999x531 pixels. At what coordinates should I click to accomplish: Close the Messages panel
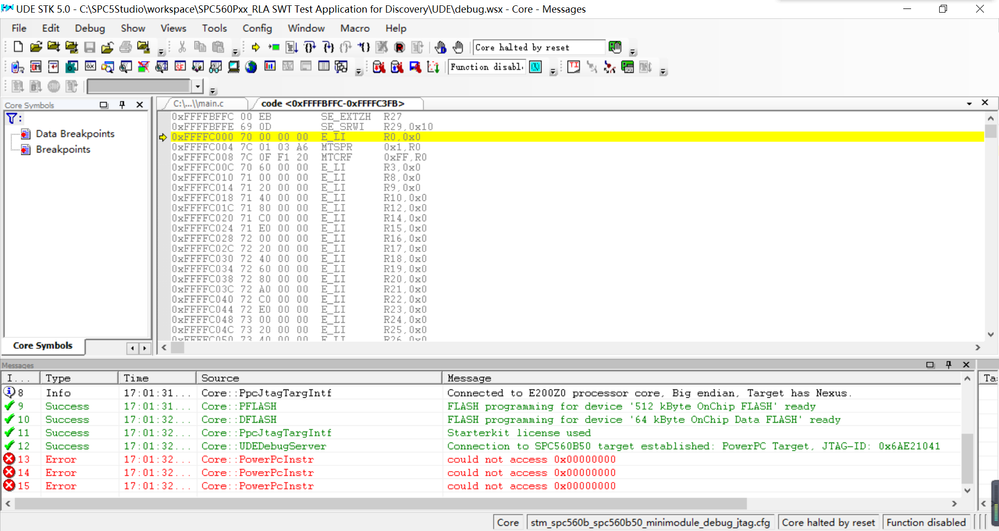966,365
